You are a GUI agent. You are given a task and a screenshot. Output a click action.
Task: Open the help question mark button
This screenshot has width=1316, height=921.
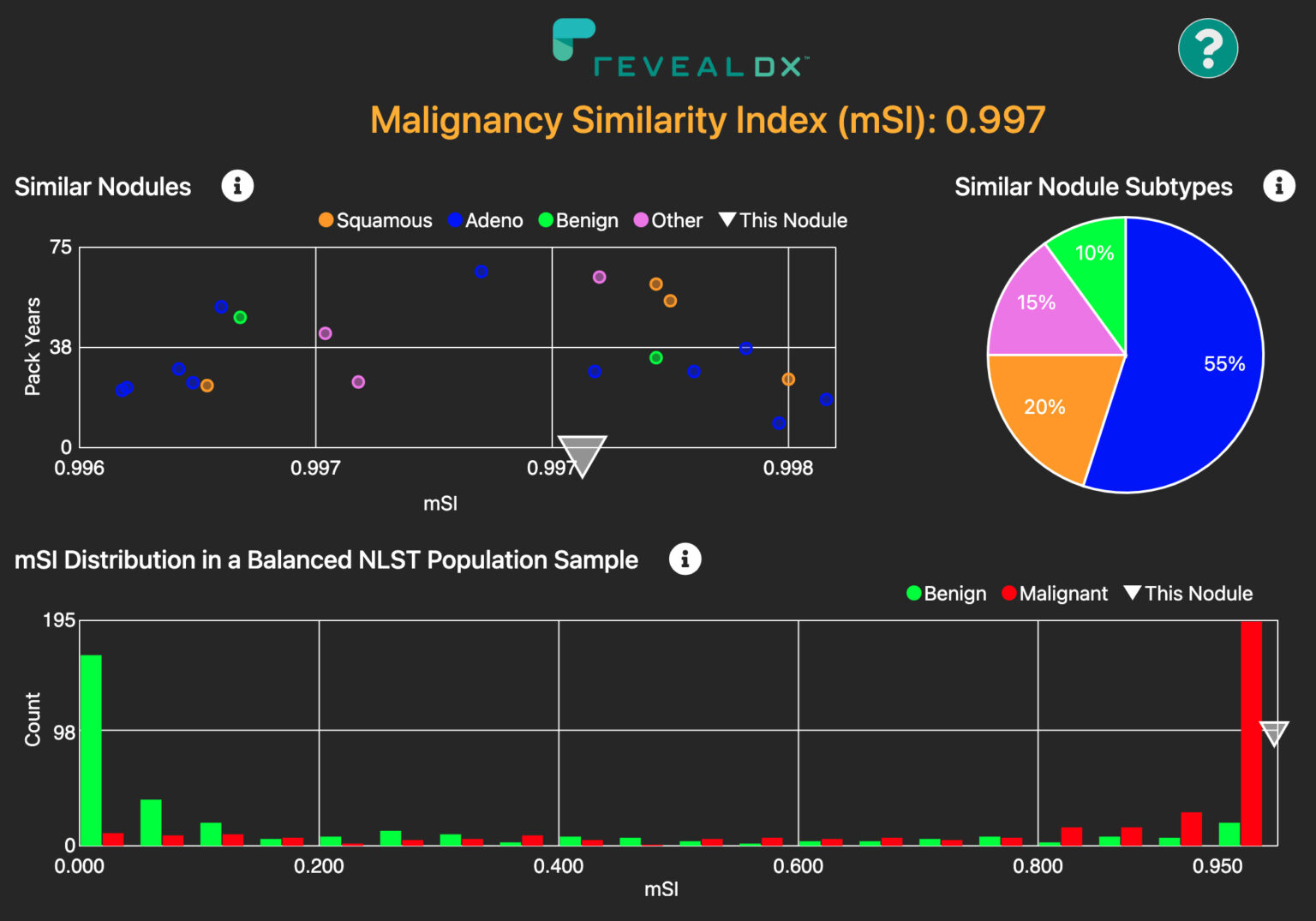[1207, 49]
